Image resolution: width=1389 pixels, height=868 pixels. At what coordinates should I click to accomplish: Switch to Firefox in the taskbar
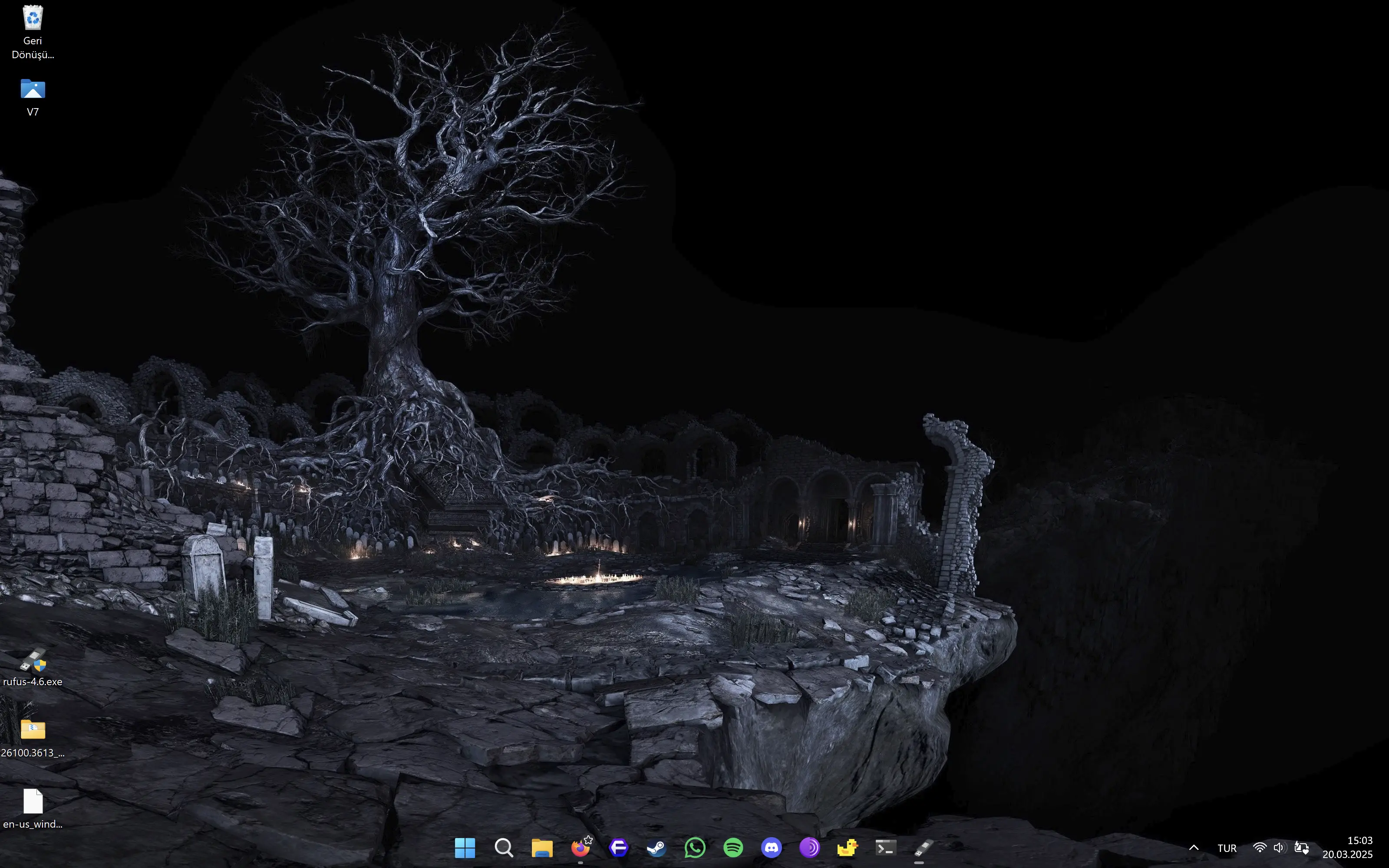pos(580,848)
